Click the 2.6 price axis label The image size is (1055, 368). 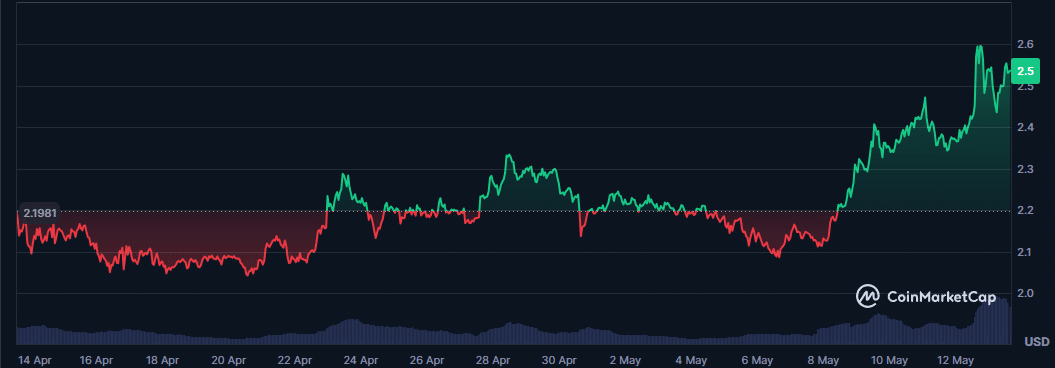(1025, 44)
